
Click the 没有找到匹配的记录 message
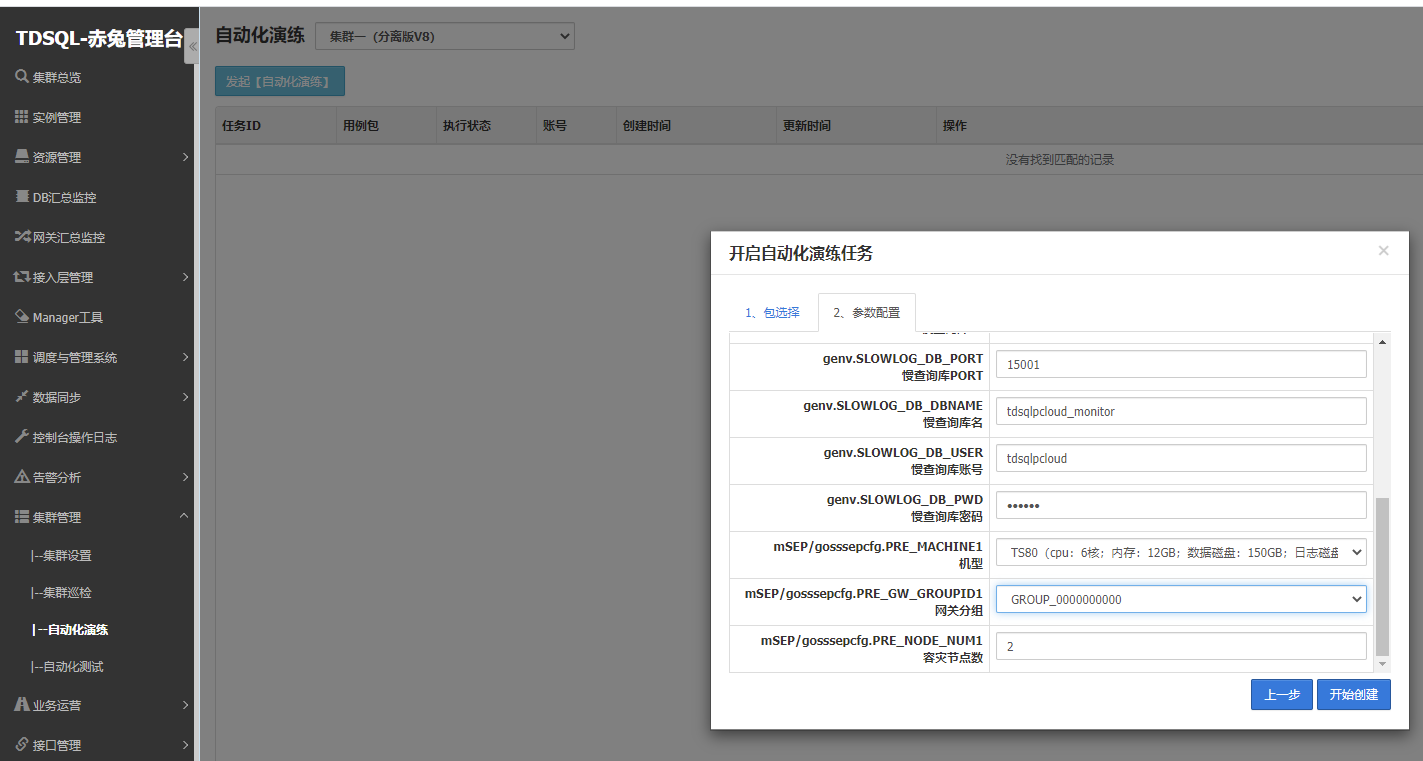click(1060, 160)
